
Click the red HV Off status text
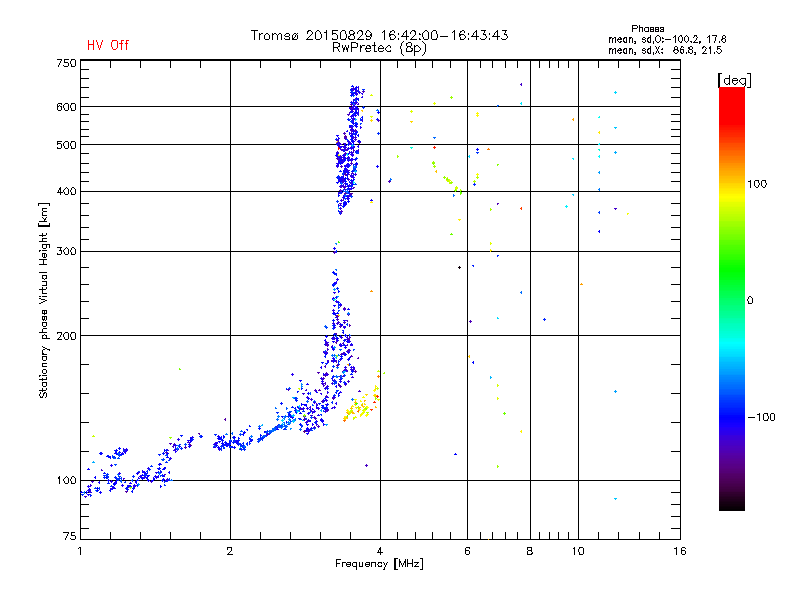108,45
